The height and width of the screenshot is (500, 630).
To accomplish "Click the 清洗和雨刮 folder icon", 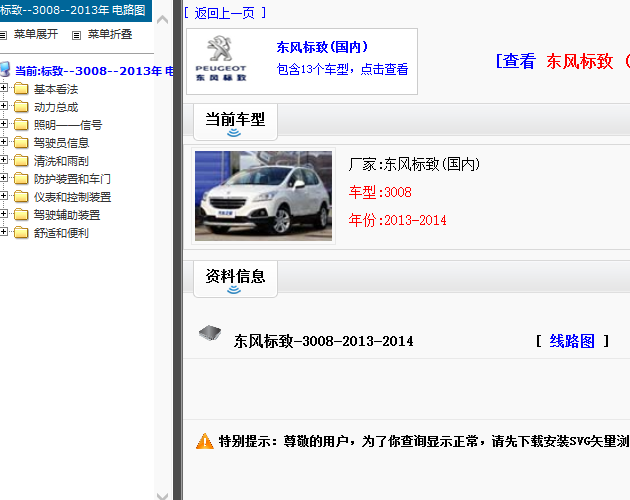I will 21,160.
